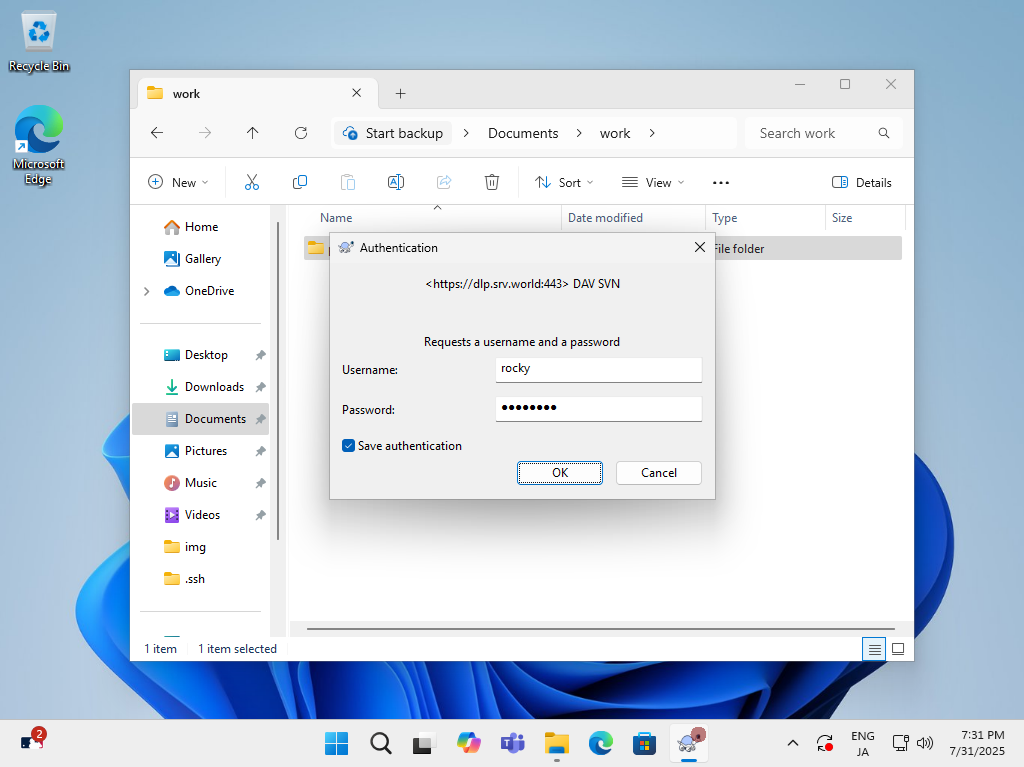The image size is (1024, 767).
Task: Toggle the Details pane
Action: pos(862,182)
